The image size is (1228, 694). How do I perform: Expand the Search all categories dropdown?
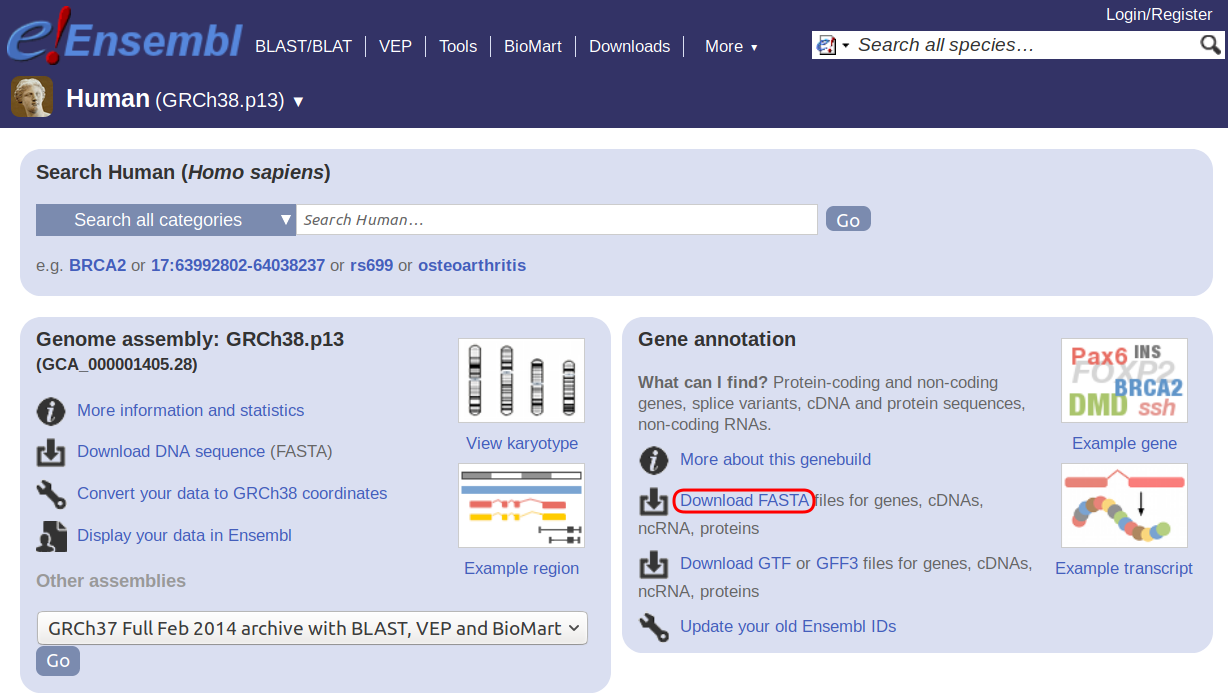[166, 220]
